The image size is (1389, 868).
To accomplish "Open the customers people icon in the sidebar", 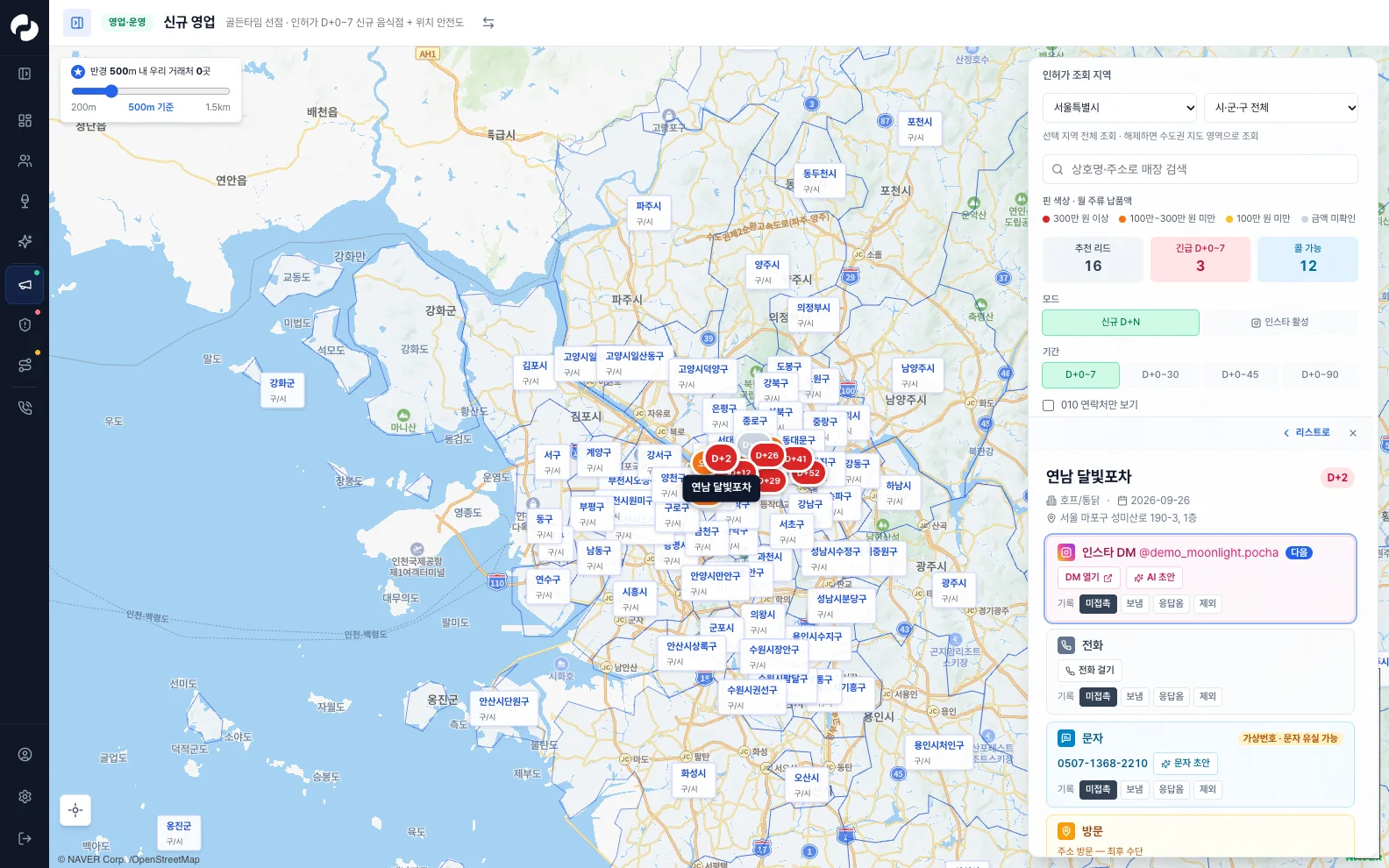I will click(x=25, y=160).
